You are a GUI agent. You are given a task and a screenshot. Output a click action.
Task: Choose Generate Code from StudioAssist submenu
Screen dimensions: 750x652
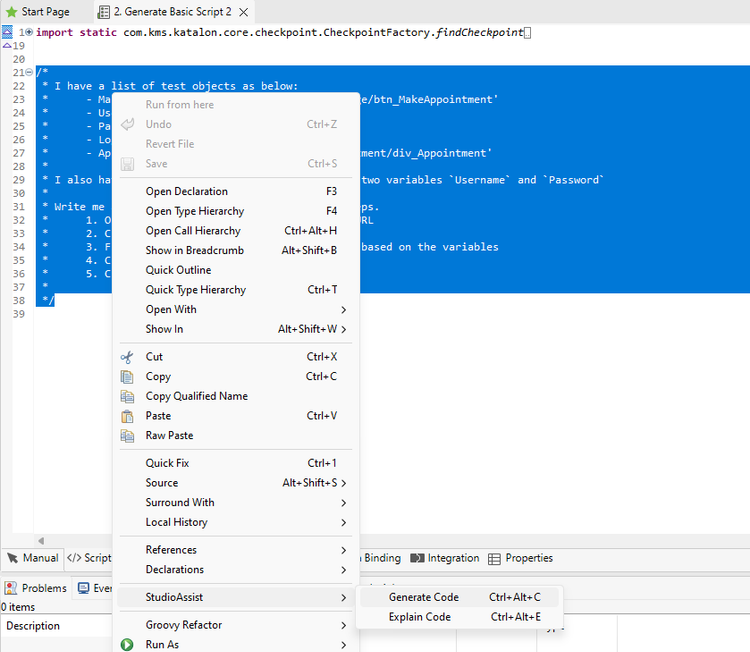pyautogui.click(x=424, y=597)
